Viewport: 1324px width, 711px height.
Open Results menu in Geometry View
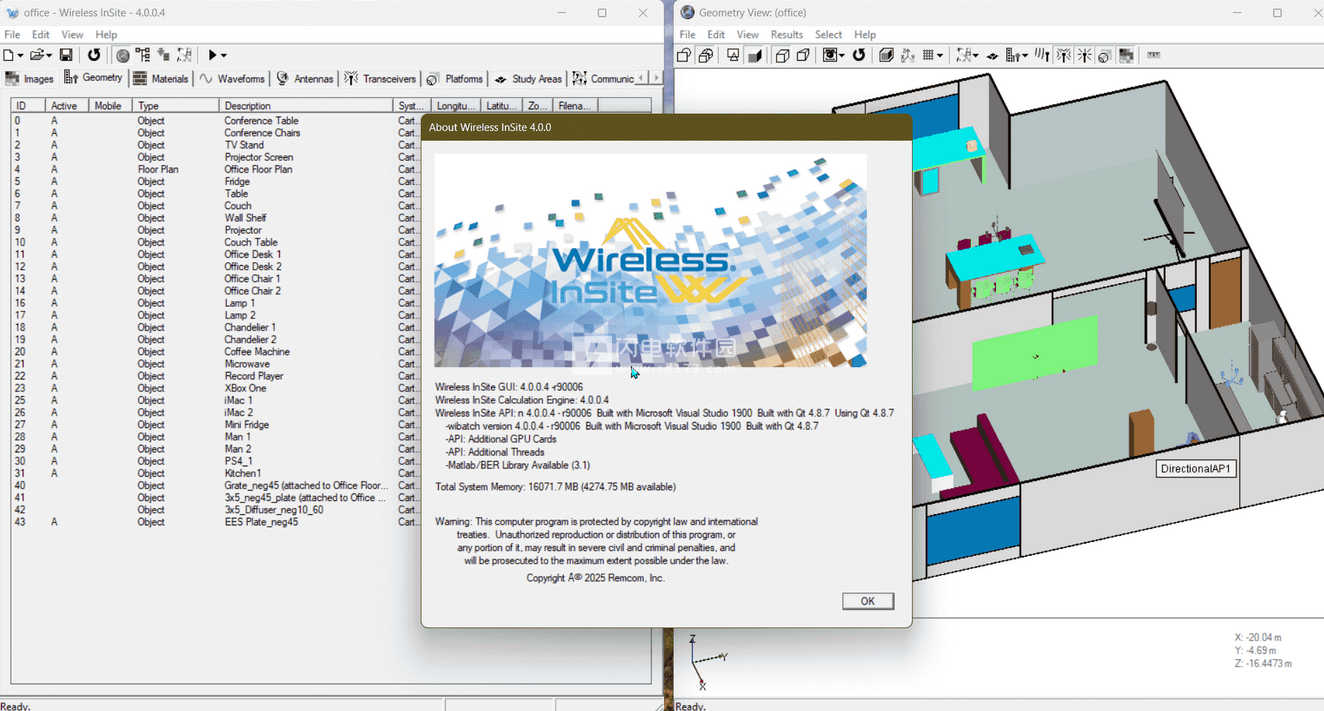click(786, 34)
